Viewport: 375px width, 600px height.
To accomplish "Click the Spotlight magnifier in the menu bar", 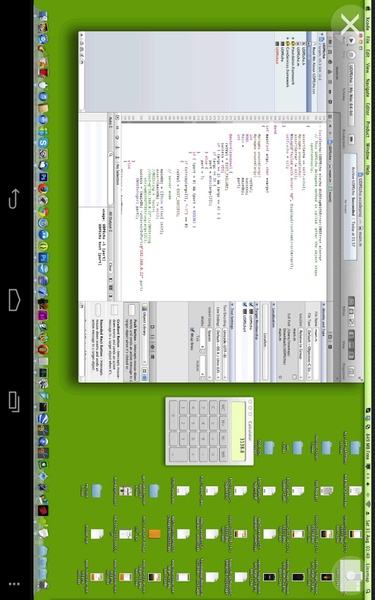I will coord(368,592).
